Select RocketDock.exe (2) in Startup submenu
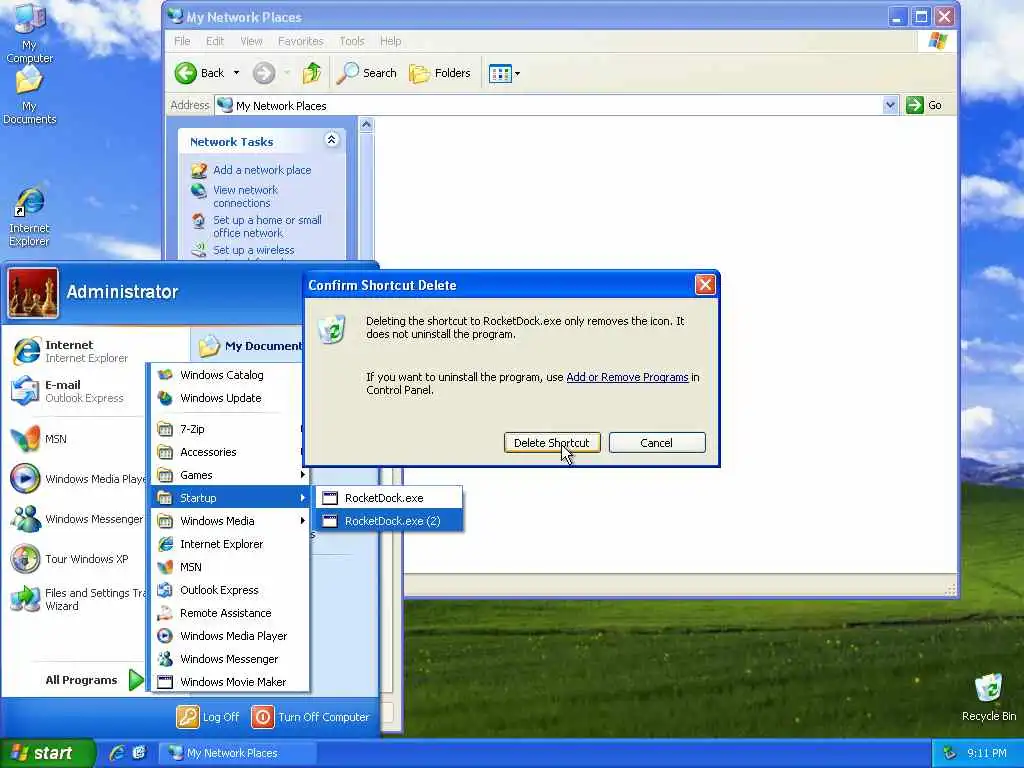Image resolution: width=1024 pixels, height=768 pixels. [389, 520]
